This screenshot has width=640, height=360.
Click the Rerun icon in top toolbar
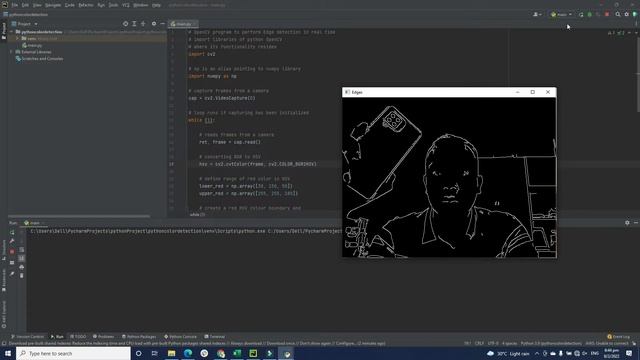click(x=581, y=14)
